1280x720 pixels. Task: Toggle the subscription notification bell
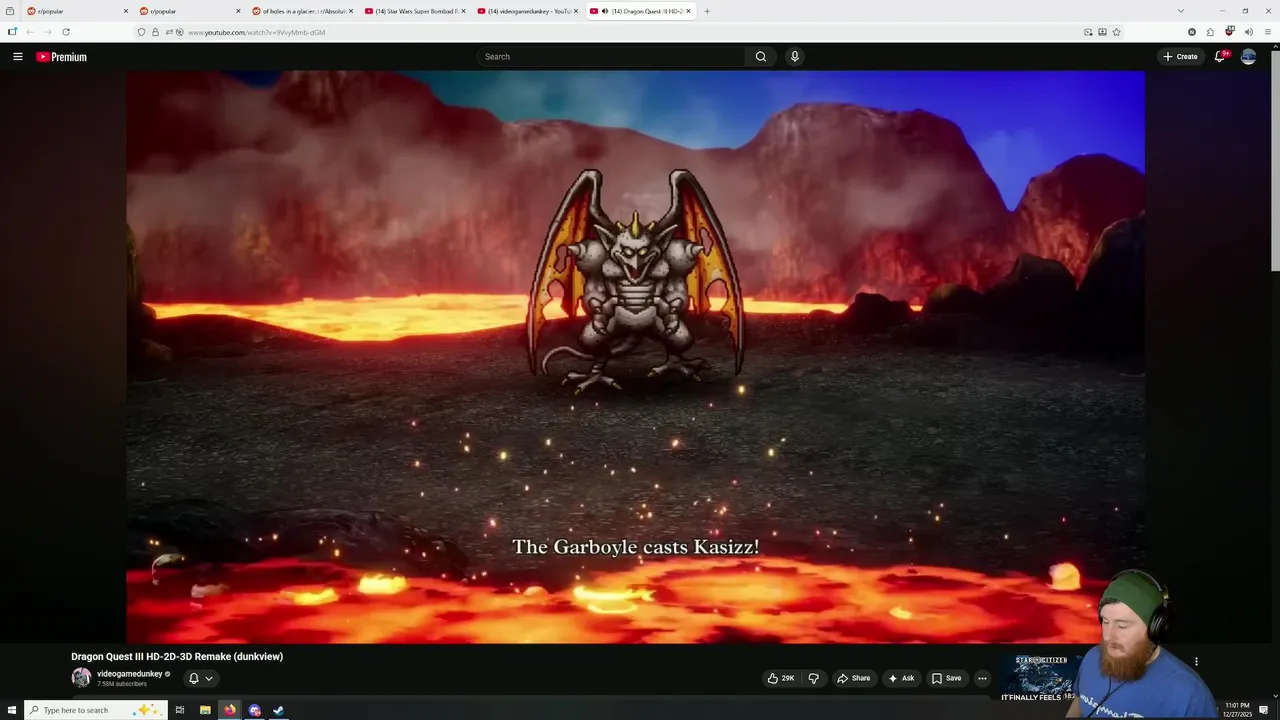coord(194,678)
